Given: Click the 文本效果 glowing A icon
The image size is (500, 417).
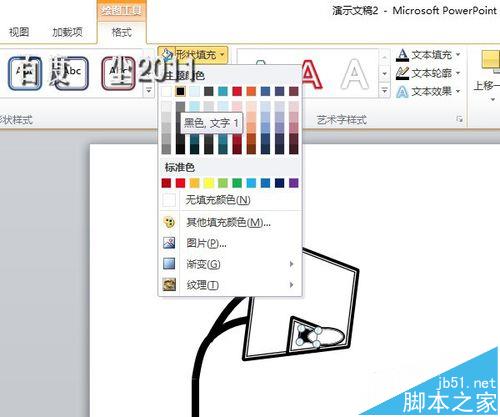Looking at the screenshot, I should pyautogui.click(x=402, y=91).
